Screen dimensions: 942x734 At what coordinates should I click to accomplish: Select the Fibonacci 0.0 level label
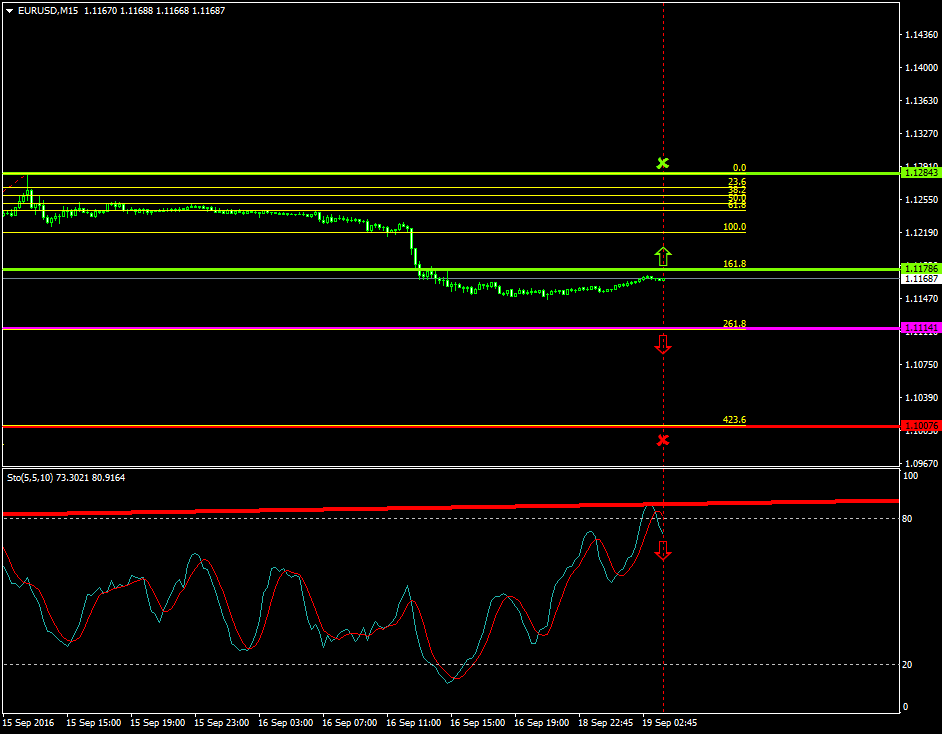pos(739,168)
